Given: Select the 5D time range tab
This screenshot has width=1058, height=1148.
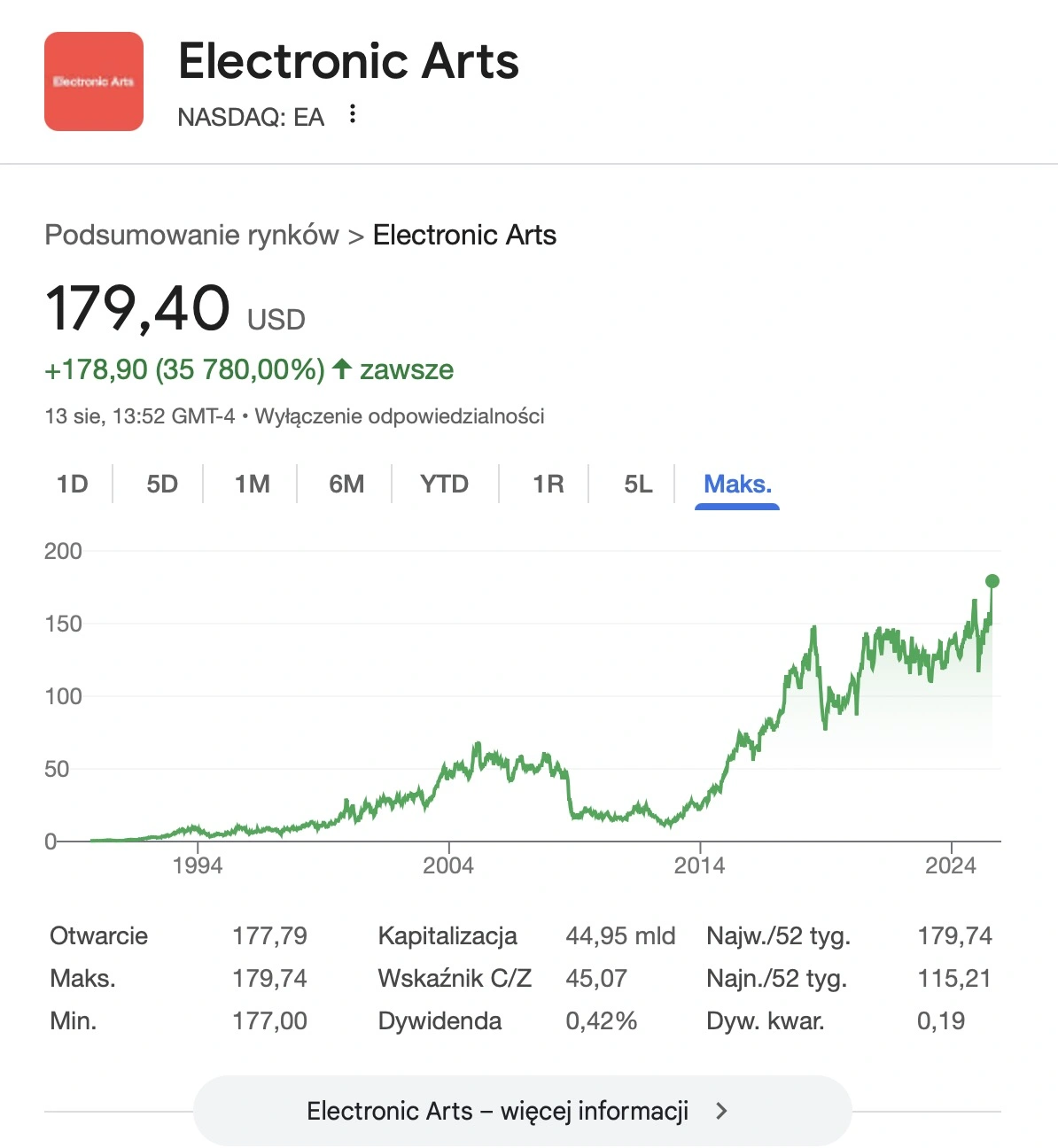Looking at the screenshot, I should tap(162, 484).
